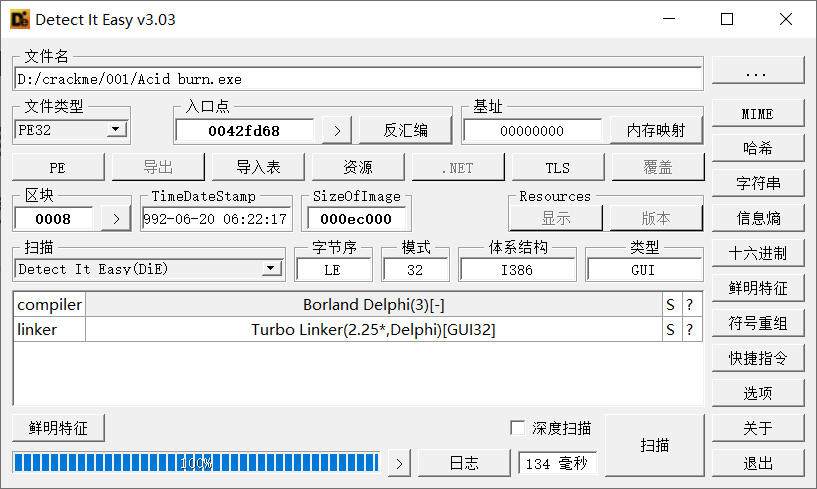
Task: Select the Turbo Linker result row
Action: 374,329
